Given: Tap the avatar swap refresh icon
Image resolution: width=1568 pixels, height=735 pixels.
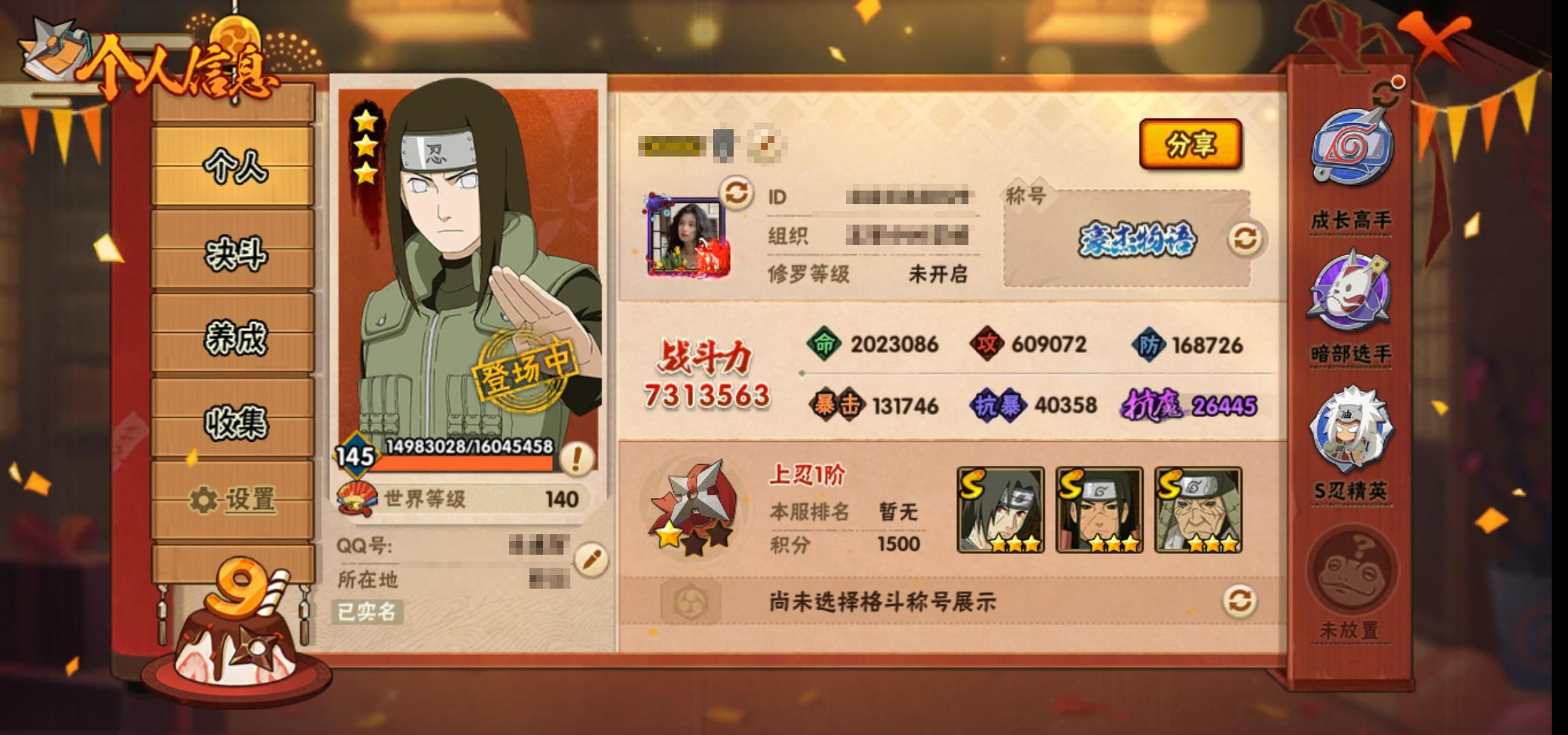Looking at the screenshot, I should [736, 193].
